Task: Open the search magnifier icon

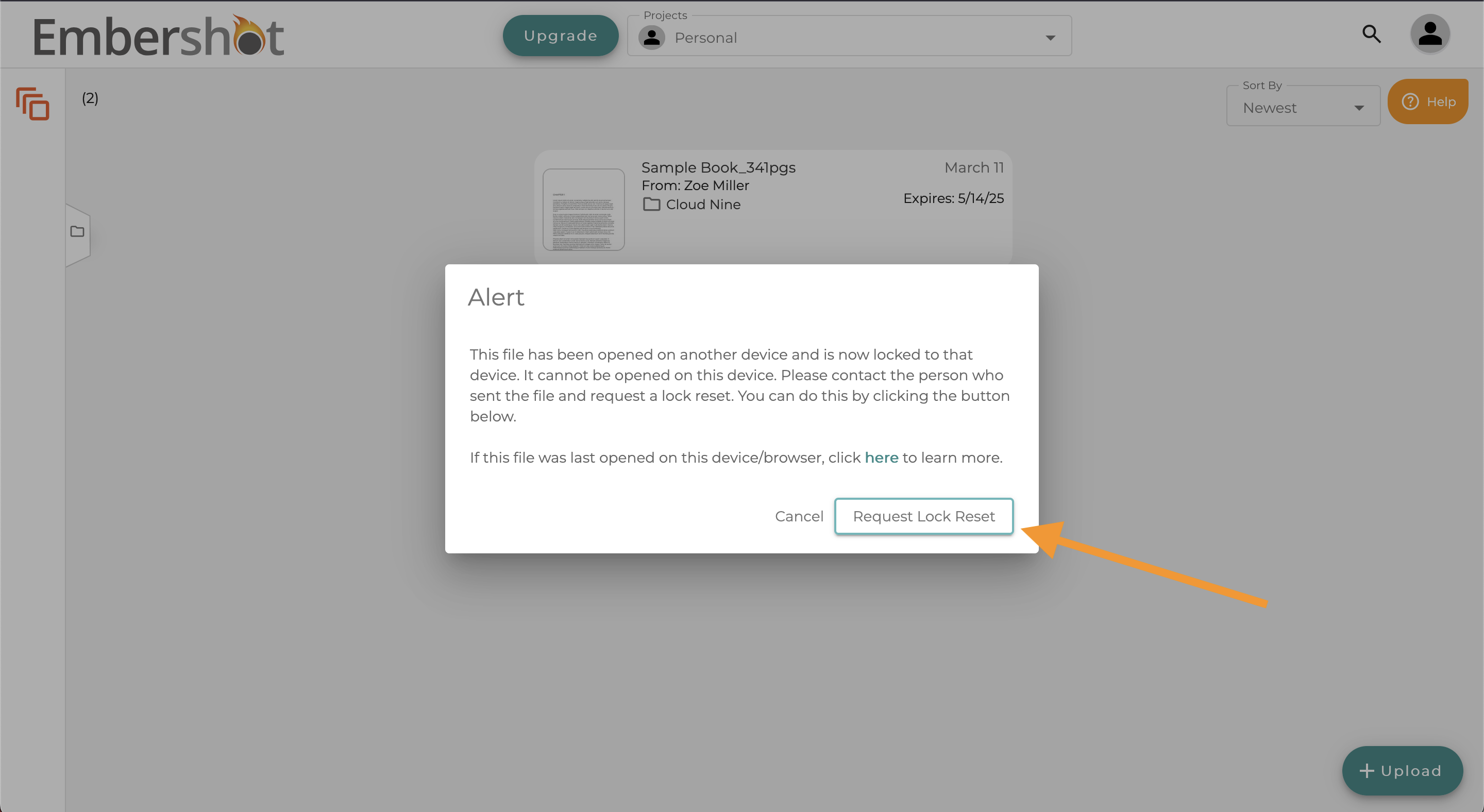Action: pyautogui.click(x=1371, y=34)
